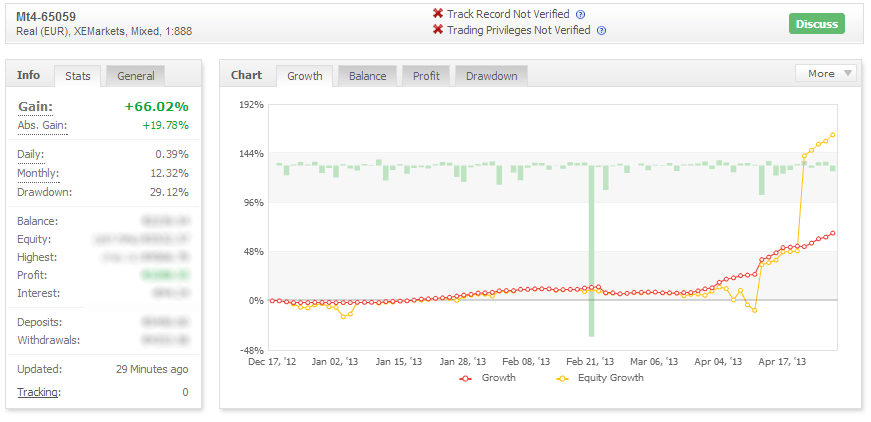Click the Mt4-65059 account title
The height and width of the screenshot is (422, 871).
47,16
